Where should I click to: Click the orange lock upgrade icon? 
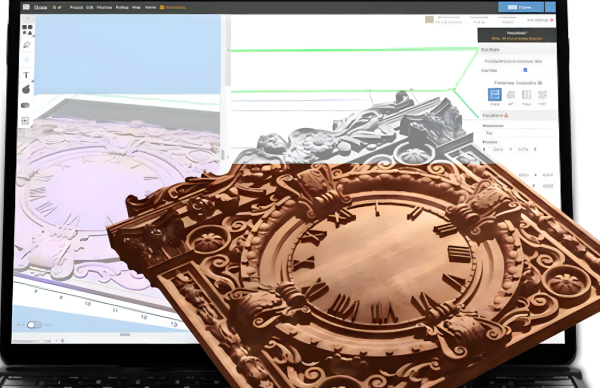(x=162, y=7)
